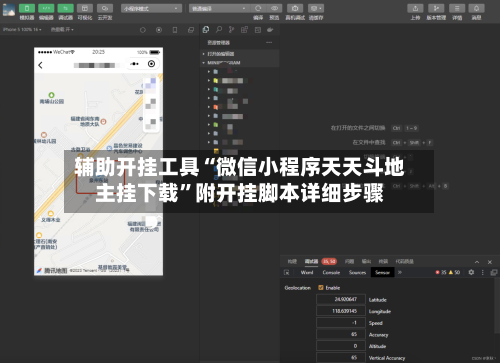Toggle the debugger (调试器) panel button
The image size is (500, 363).
[66, 8]
